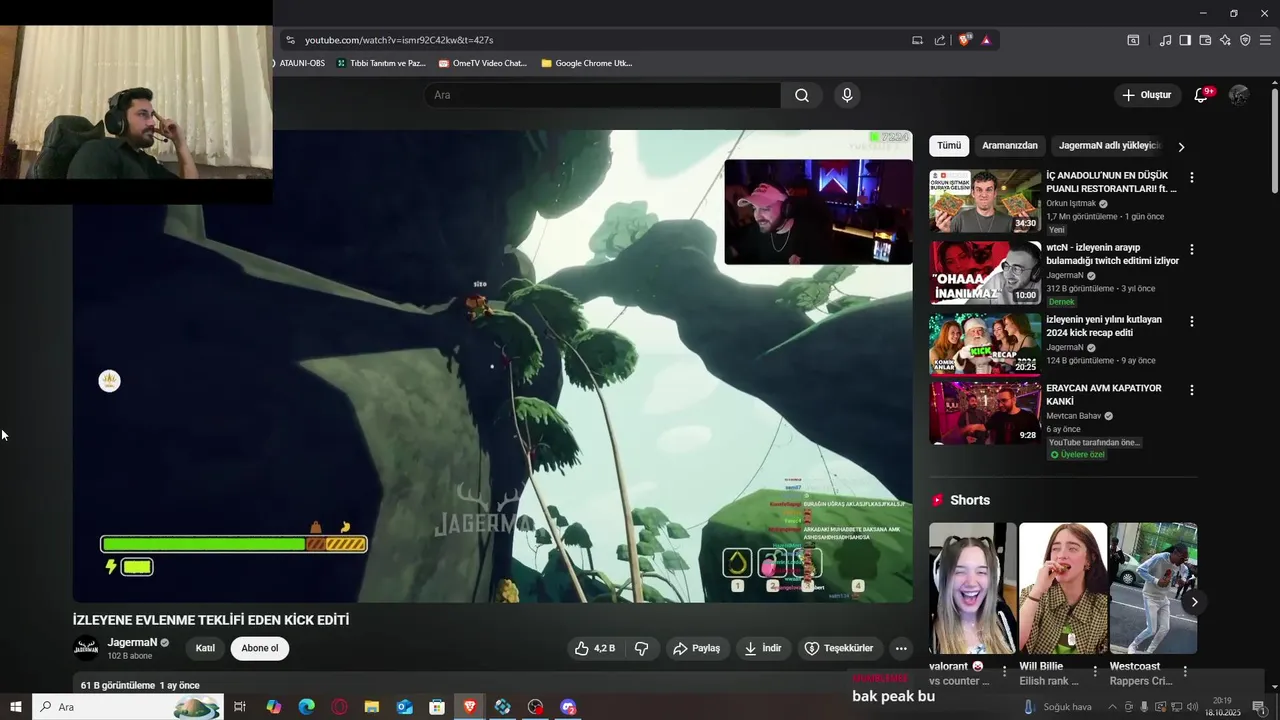Image resolution: width=1280 pixels, height=720 pixels.
Task: Open options for Will Billie Eilish short
Action: tap(1095, 671)
